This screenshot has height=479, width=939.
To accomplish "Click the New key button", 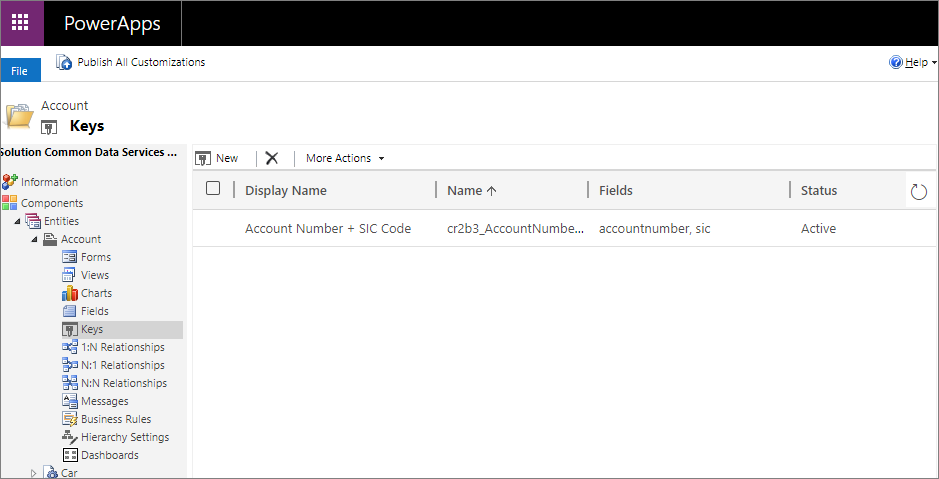I will point(217,158).
